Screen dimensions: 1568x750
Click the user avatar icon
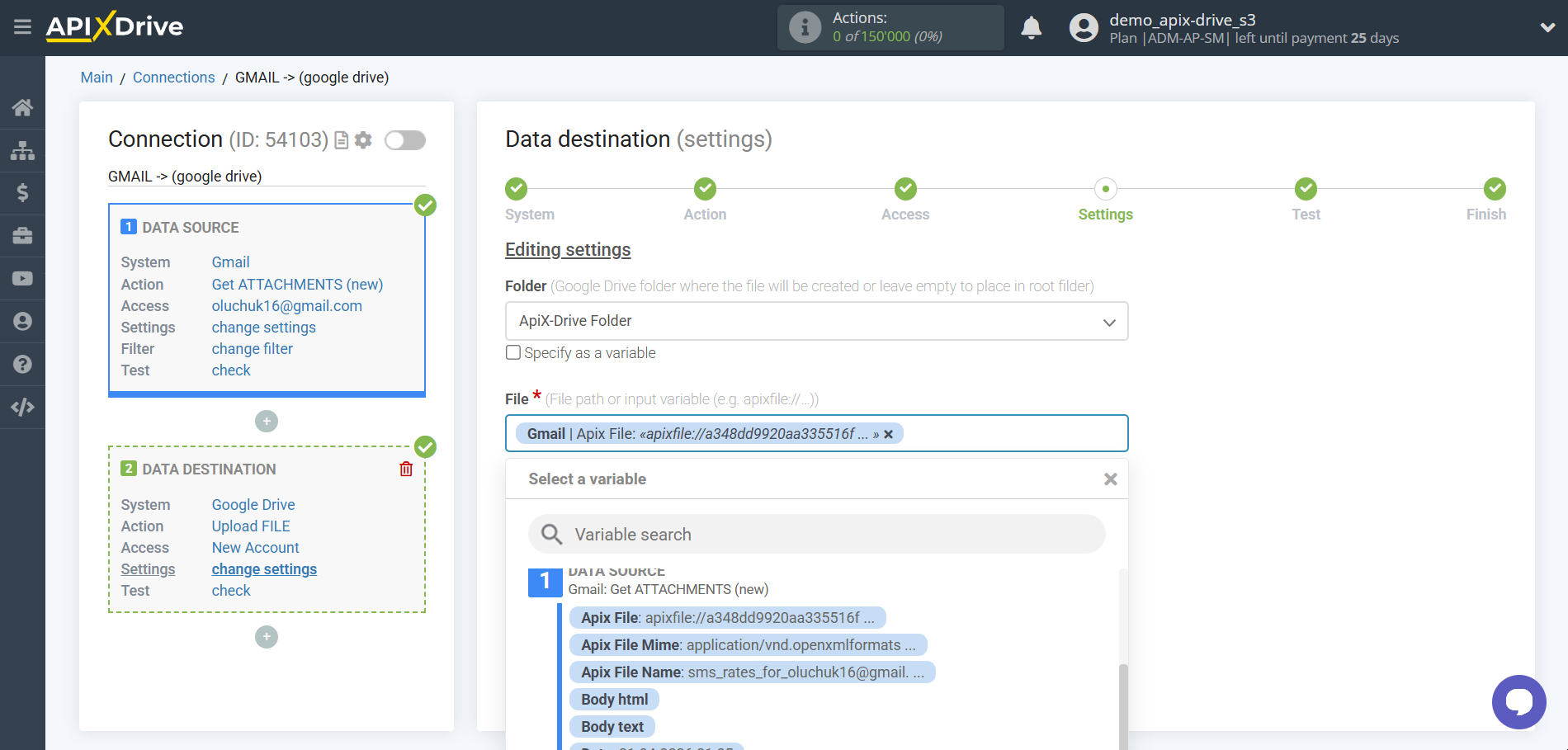pos(1084,28)
